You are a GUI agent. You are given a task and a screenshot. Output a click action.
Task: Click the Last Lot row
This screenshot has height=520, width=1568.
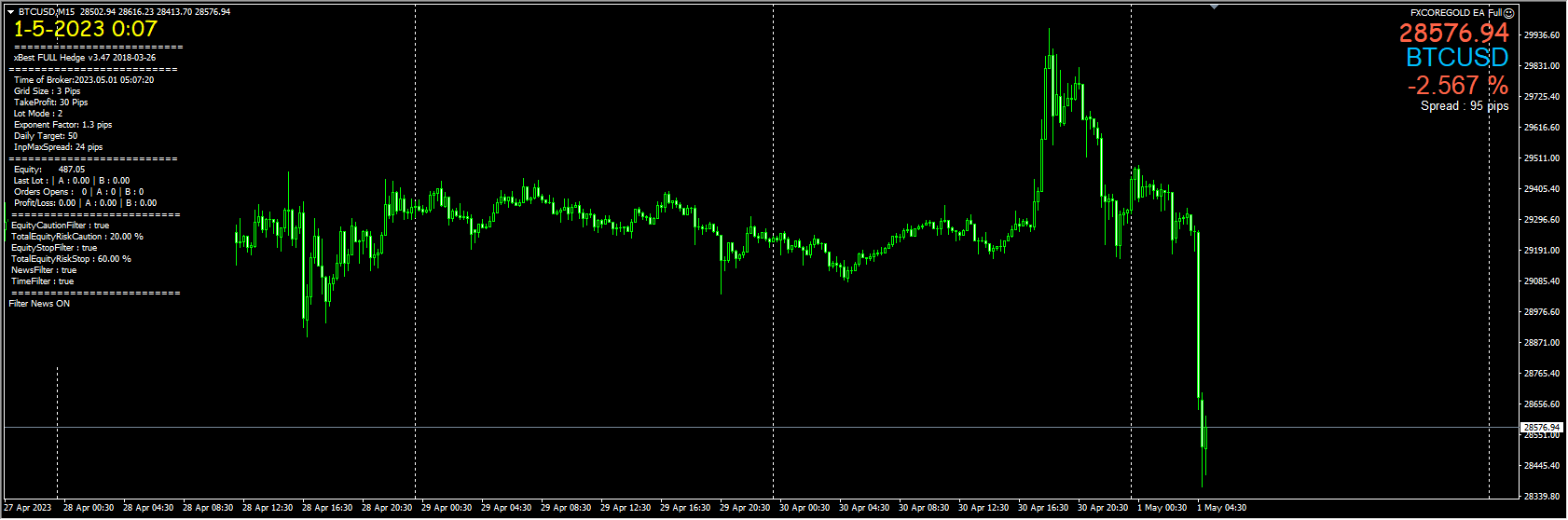point(72,181)
